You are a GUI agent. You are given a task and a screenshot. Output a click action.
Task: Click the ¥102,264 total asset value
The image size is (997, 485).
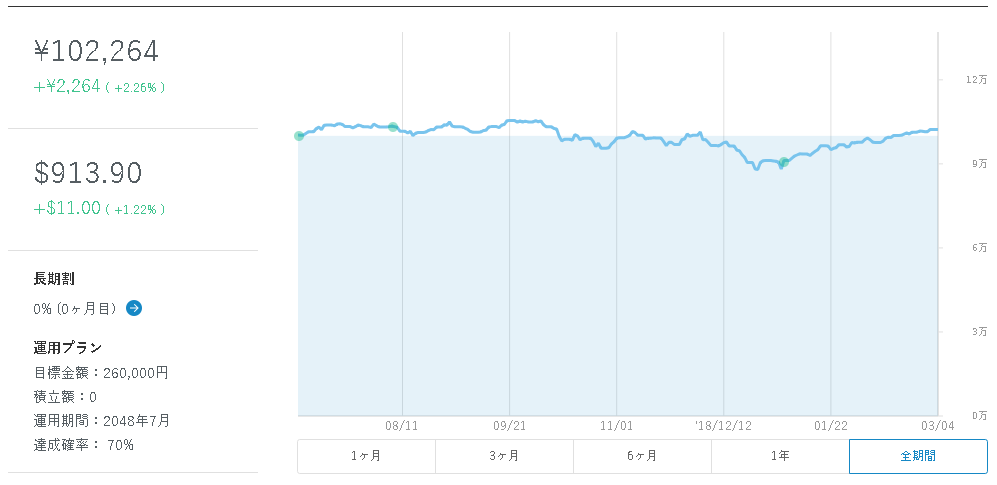point(96,52)
